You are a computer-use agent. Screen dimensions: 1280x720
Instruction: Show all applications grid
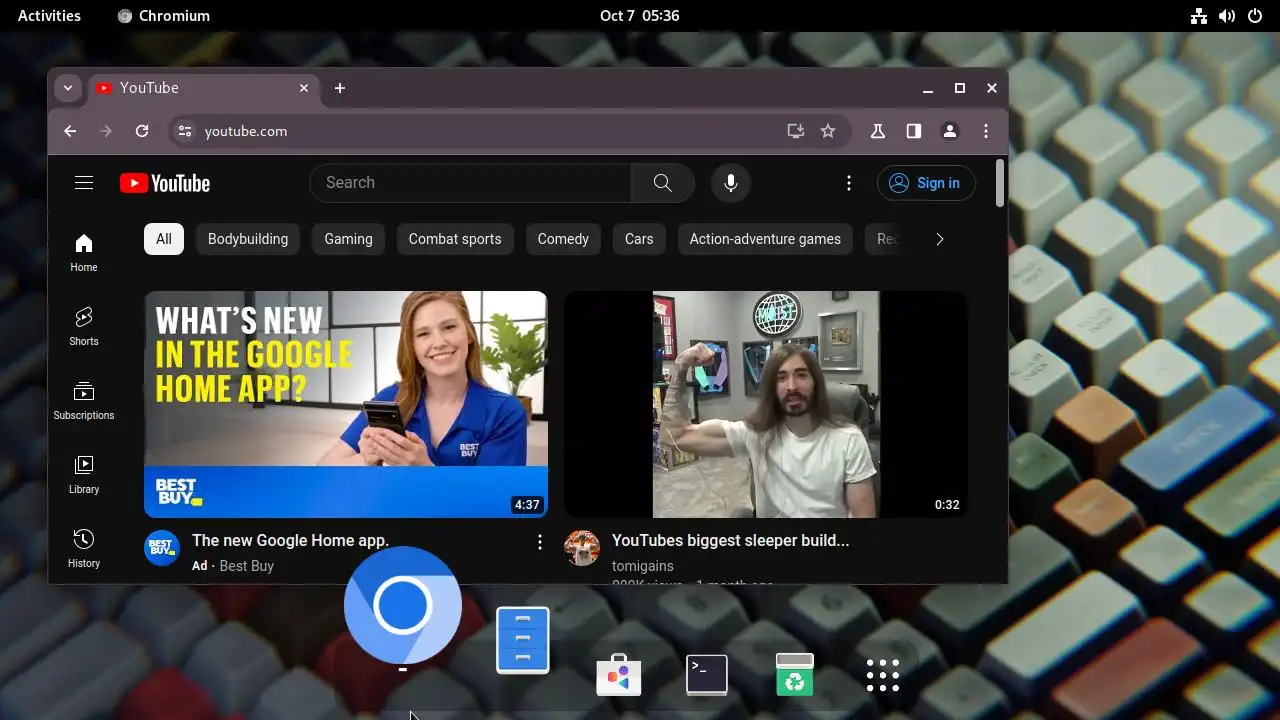(x=883, y=675)
